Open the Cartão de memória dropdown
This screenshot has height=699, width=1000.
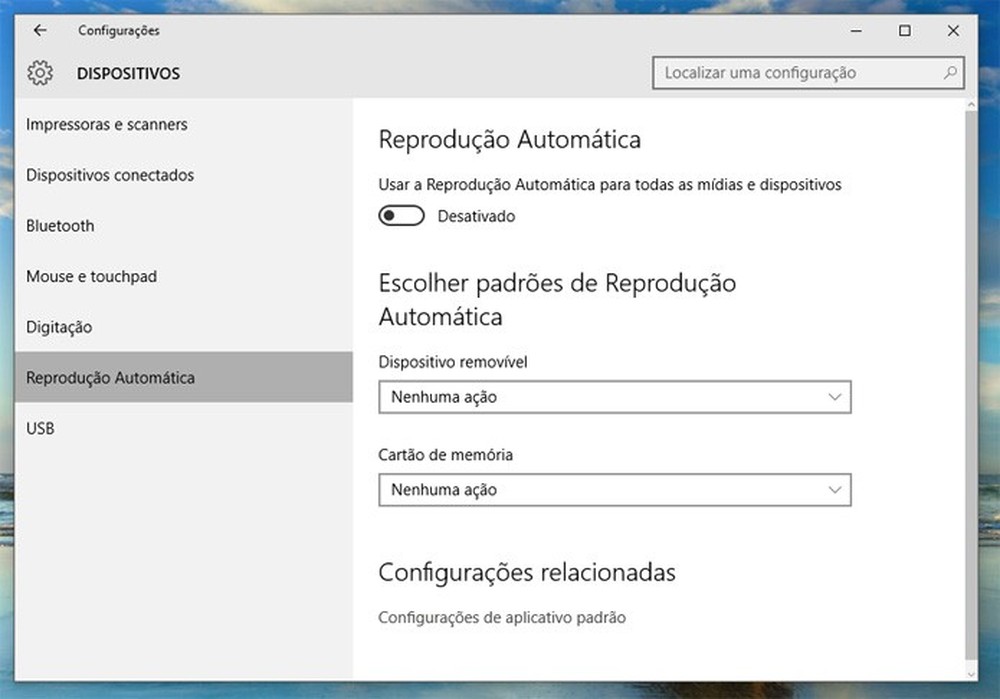click(x=614, y=490)
